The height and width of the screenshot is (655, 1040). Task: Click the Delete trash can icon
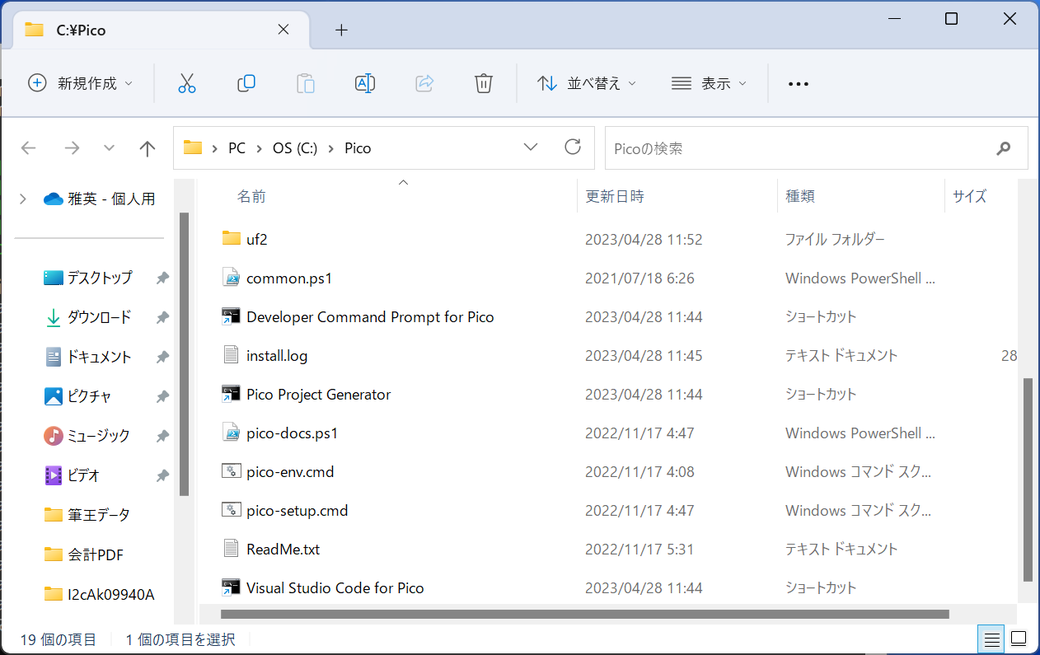tap(484, 84)
